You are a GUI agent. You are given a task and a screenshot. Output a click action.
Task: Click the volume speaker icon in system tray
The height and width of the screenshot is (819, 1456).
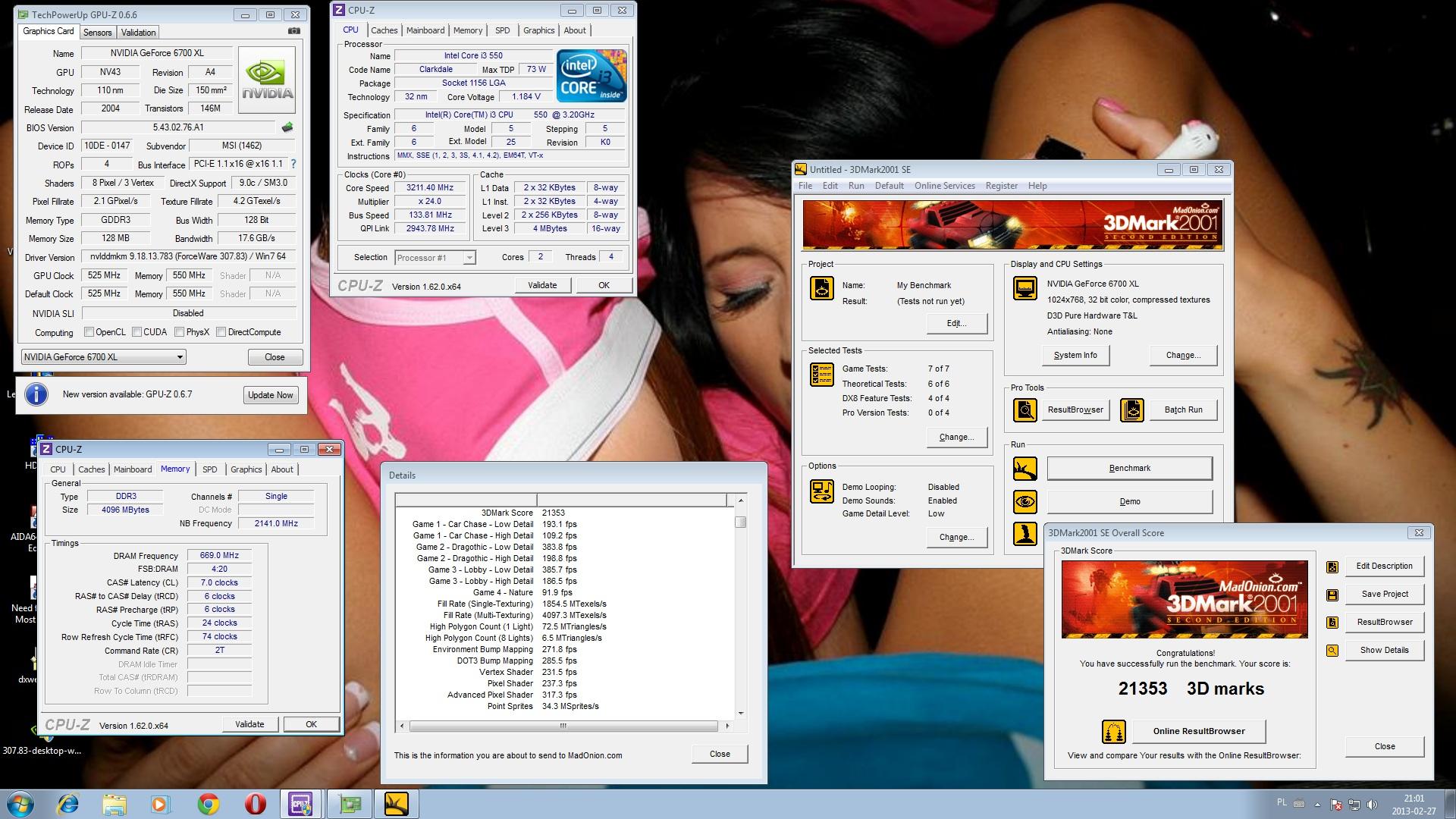pos(1373,805)
